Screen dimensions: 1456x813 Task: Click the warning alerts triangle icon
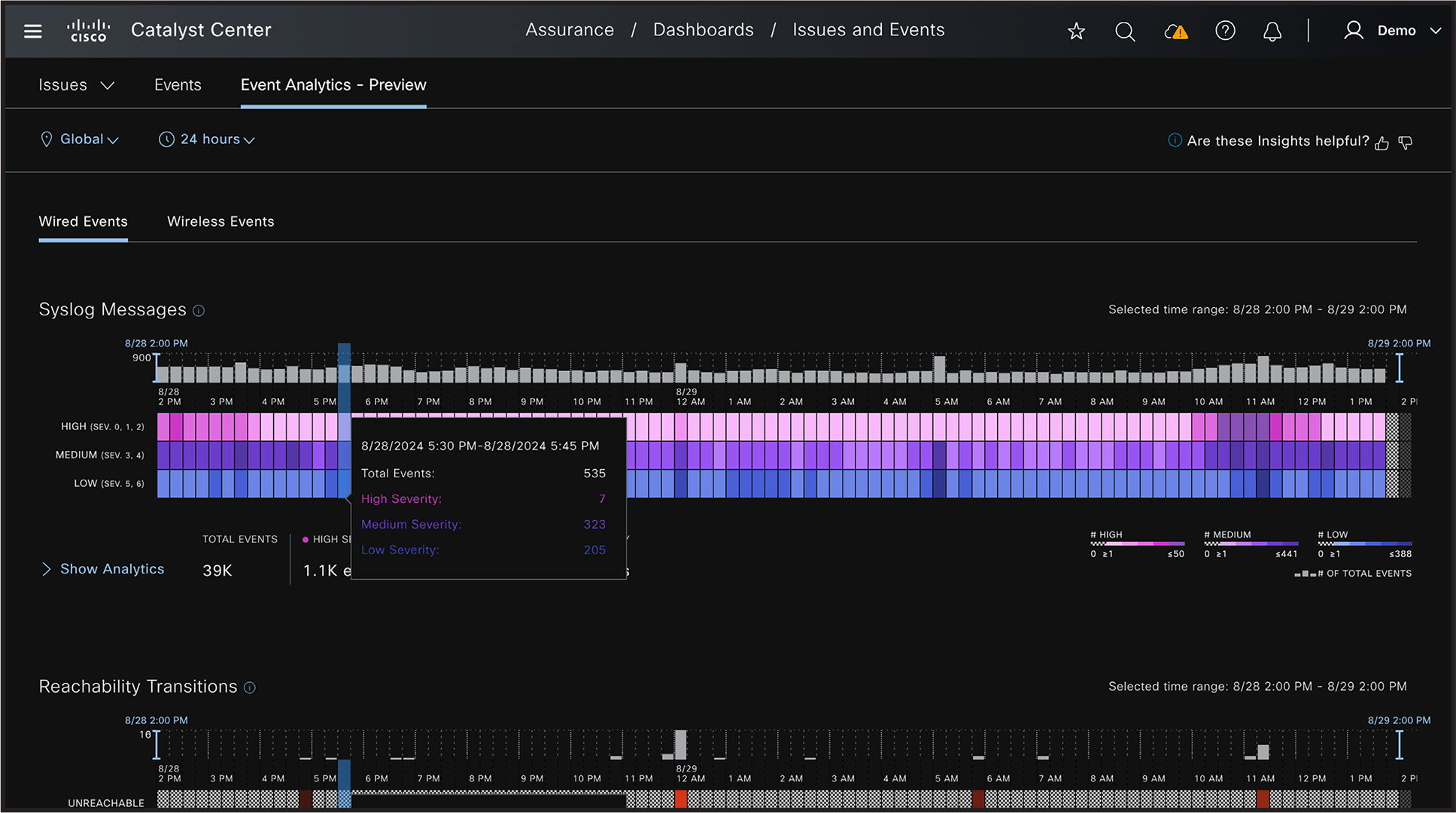tap(1175, 32)
